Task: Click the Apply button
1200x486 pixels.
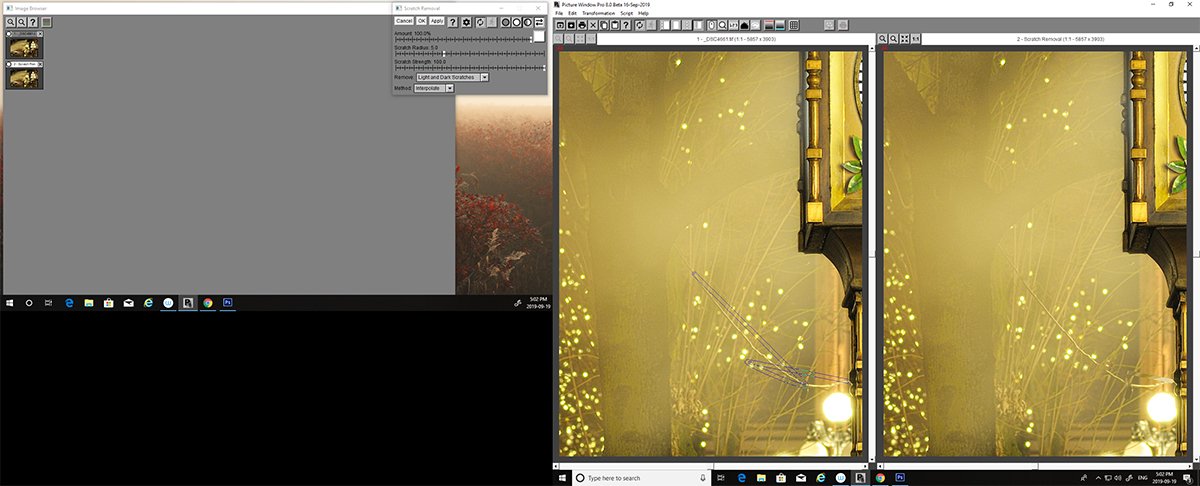Action: (437, 21)
